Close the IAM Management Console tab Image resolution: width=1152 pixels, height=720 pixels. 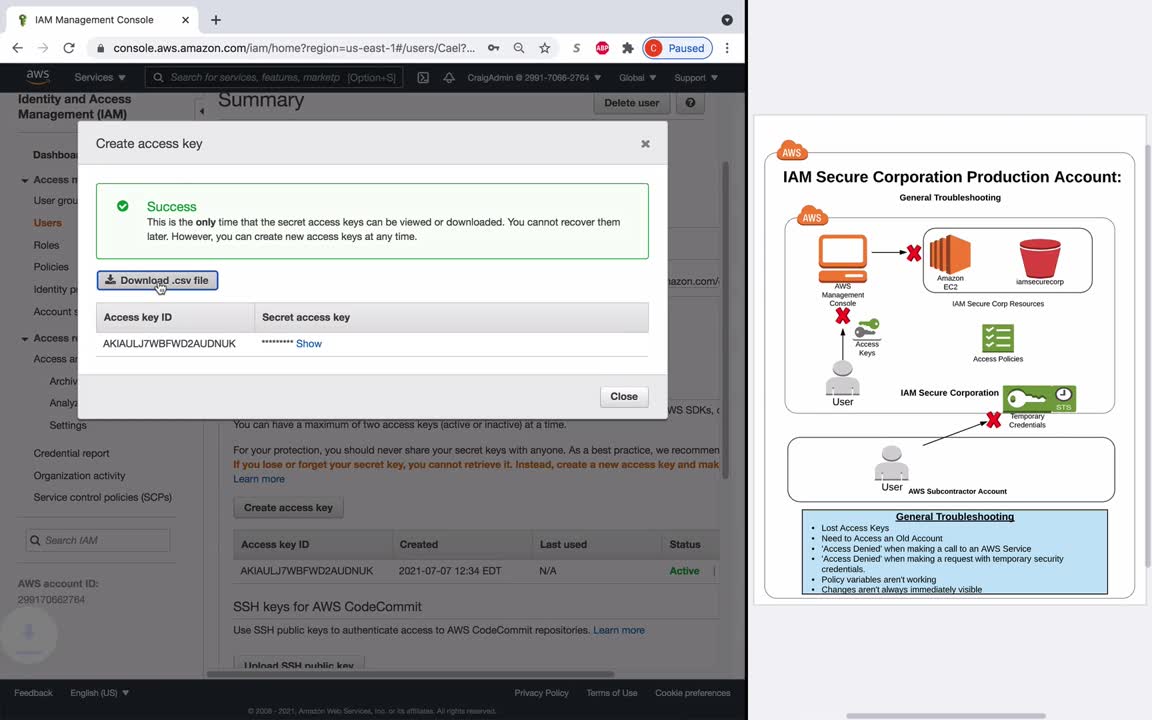pos(185,20)
